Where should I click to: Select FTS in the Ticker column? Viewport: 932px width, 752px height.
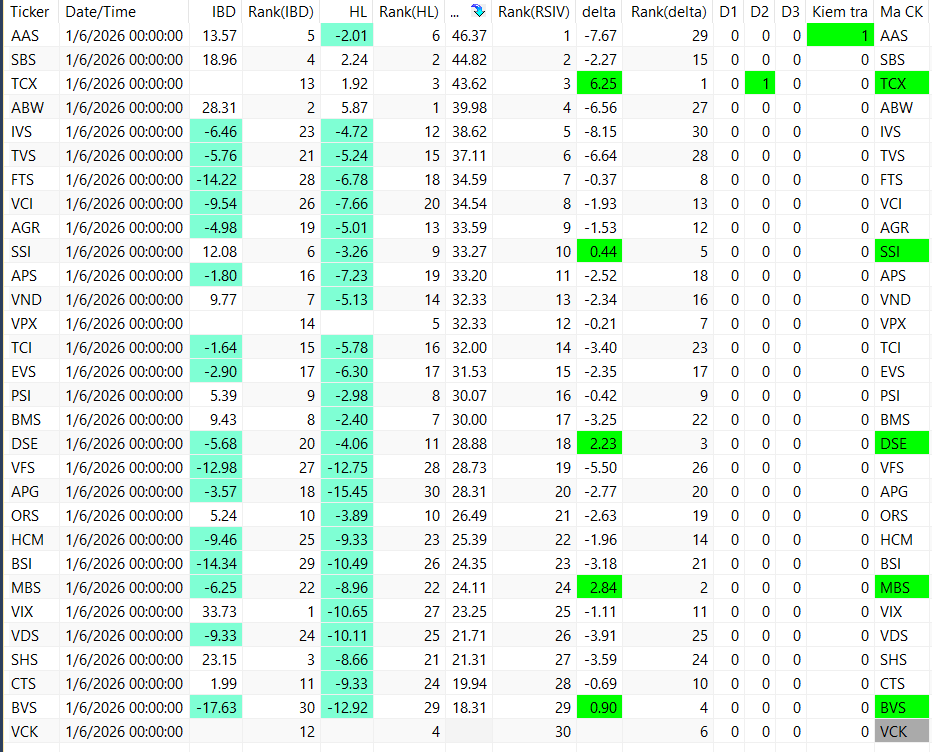(x=23, y=180)
